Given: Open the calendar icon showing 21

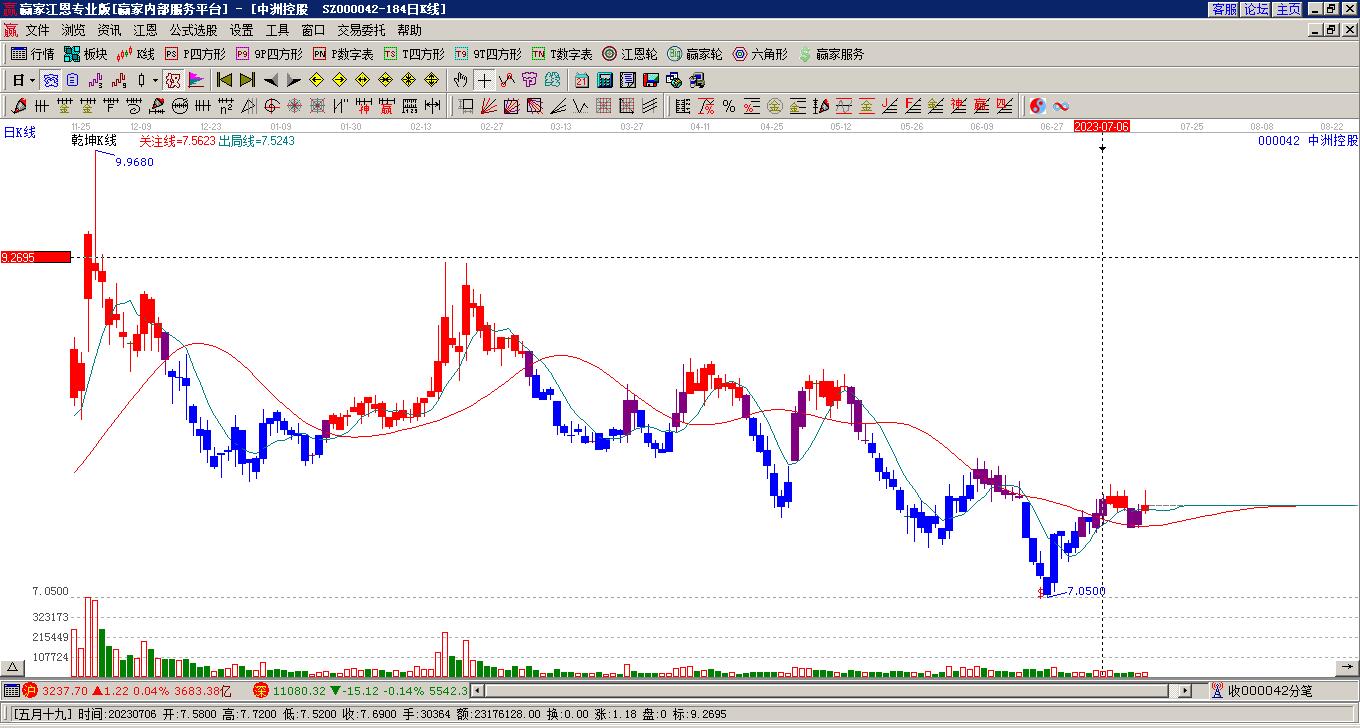Looking at the screenshot, I should coord(582,80).
